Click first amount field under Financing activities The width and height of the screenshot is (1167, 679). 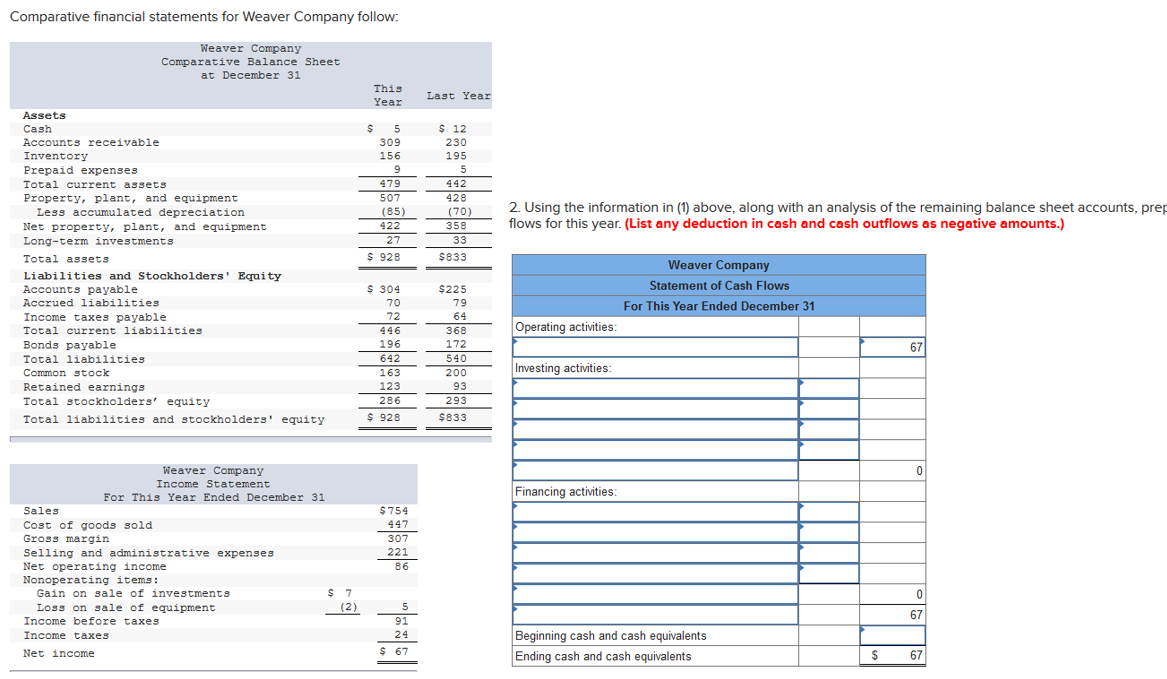point(828,511)
